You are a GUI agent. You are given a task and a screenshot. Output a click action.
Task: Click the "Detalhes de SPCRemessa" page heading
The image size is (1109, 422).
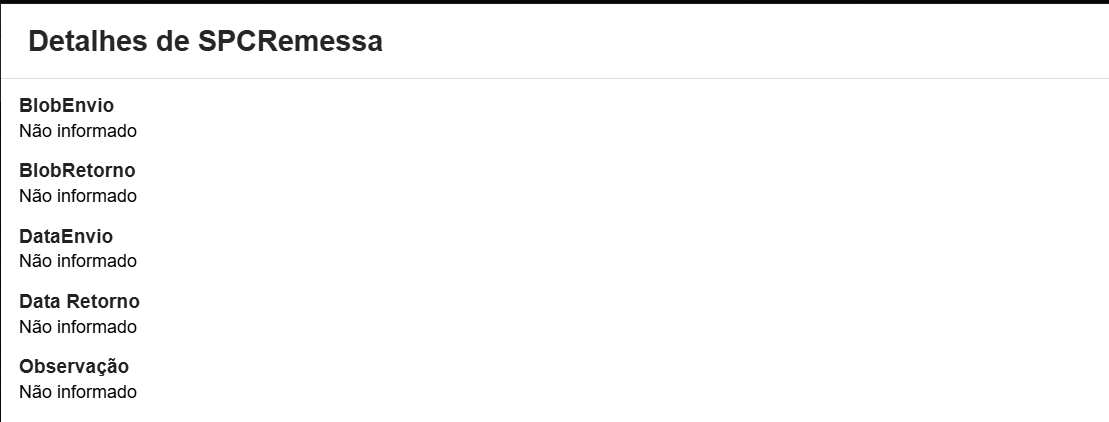pyautogui.click(x=205, y=41)
